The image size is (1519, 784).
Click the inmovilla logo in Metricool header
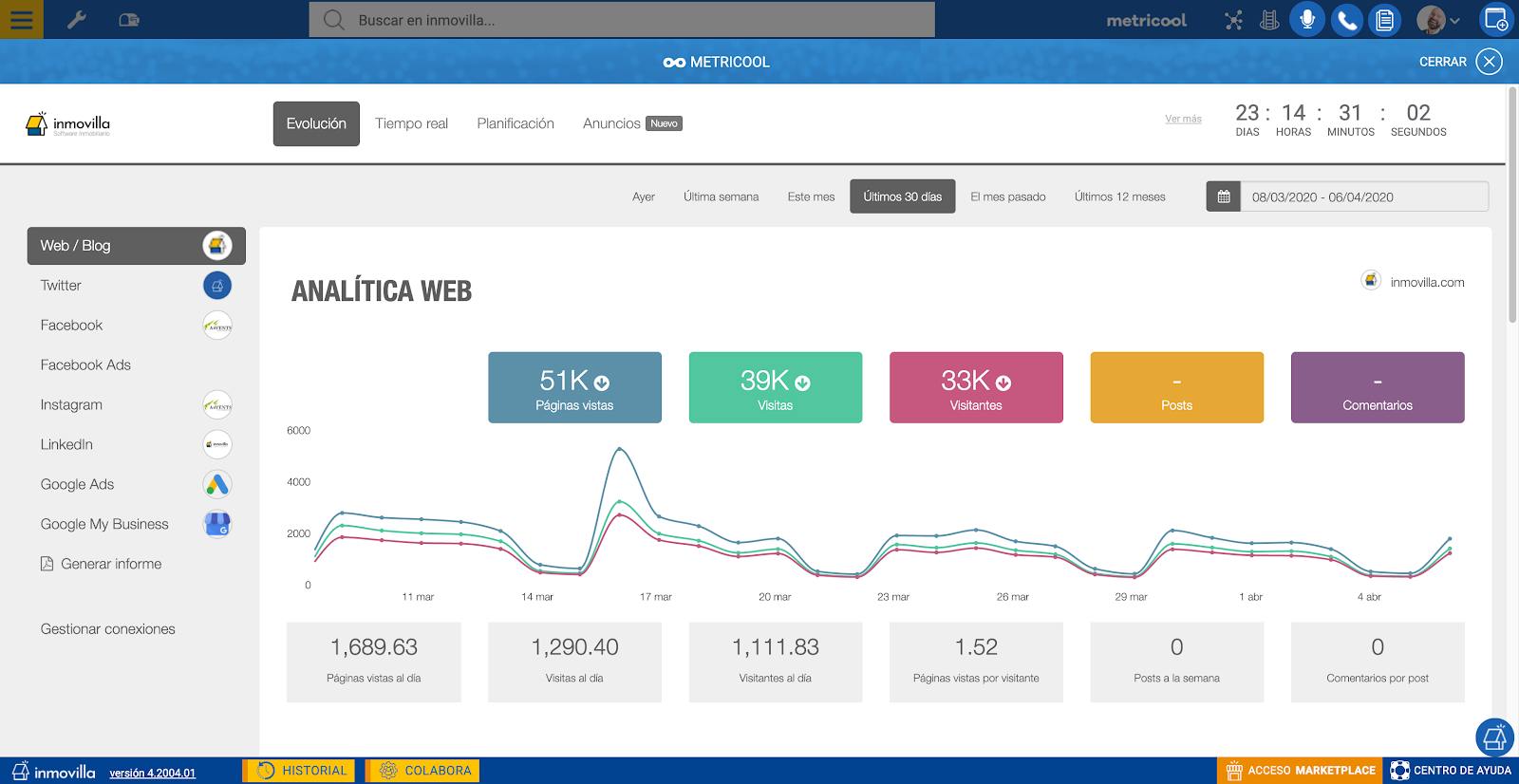(x=68, y=124)
